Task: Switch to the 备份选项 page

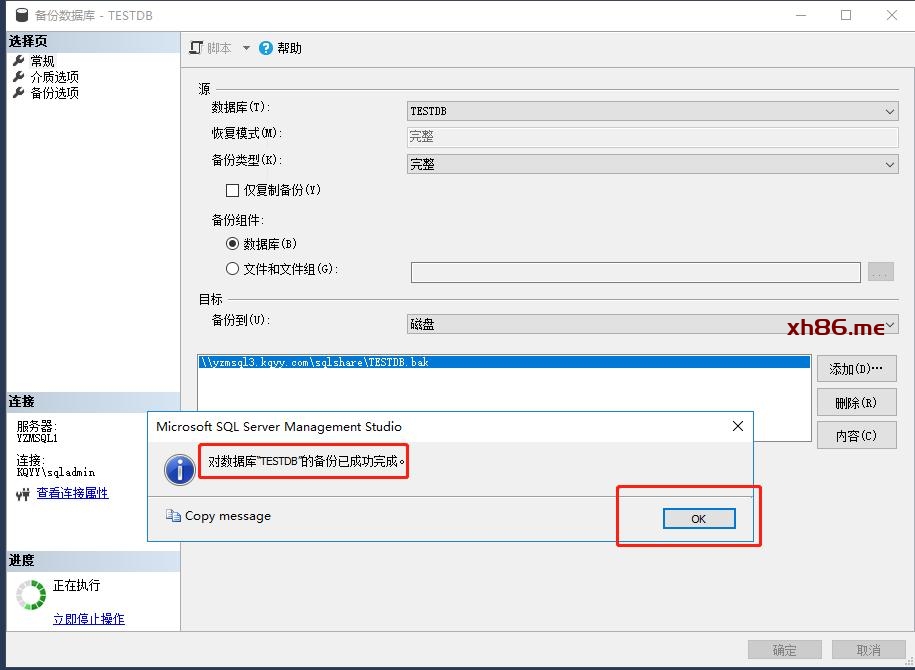Action: pyautogui.click(x=54, y=93)
